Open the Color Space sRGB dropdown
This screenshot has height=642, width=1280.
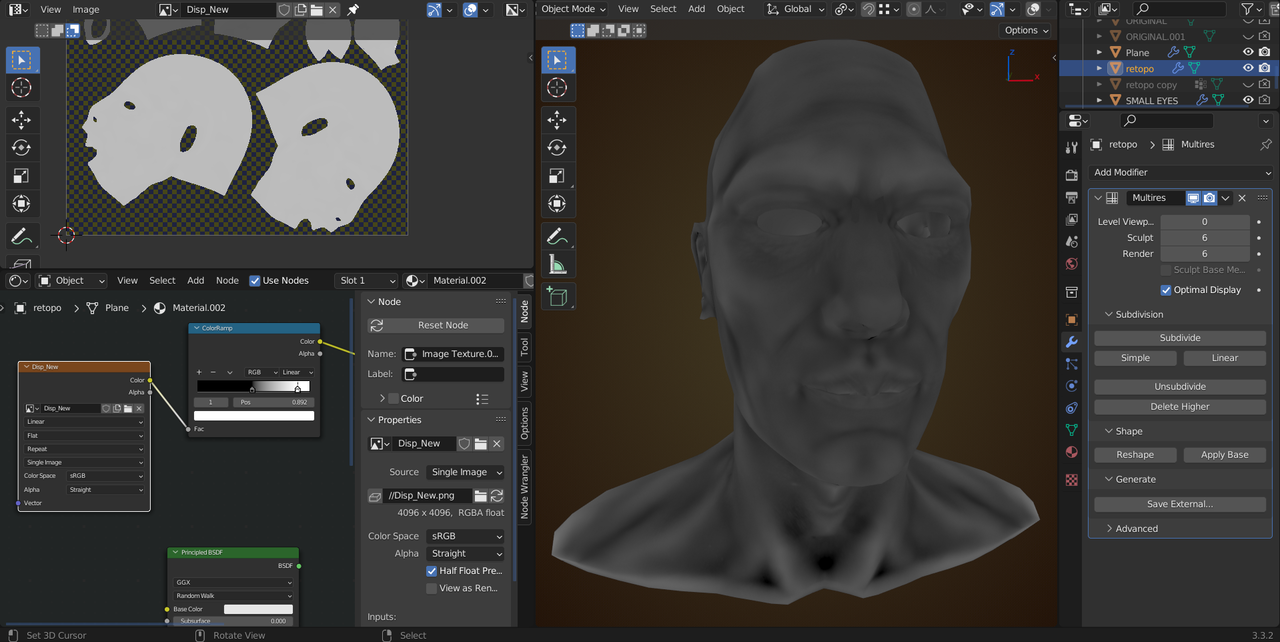(x=465, y=536)
